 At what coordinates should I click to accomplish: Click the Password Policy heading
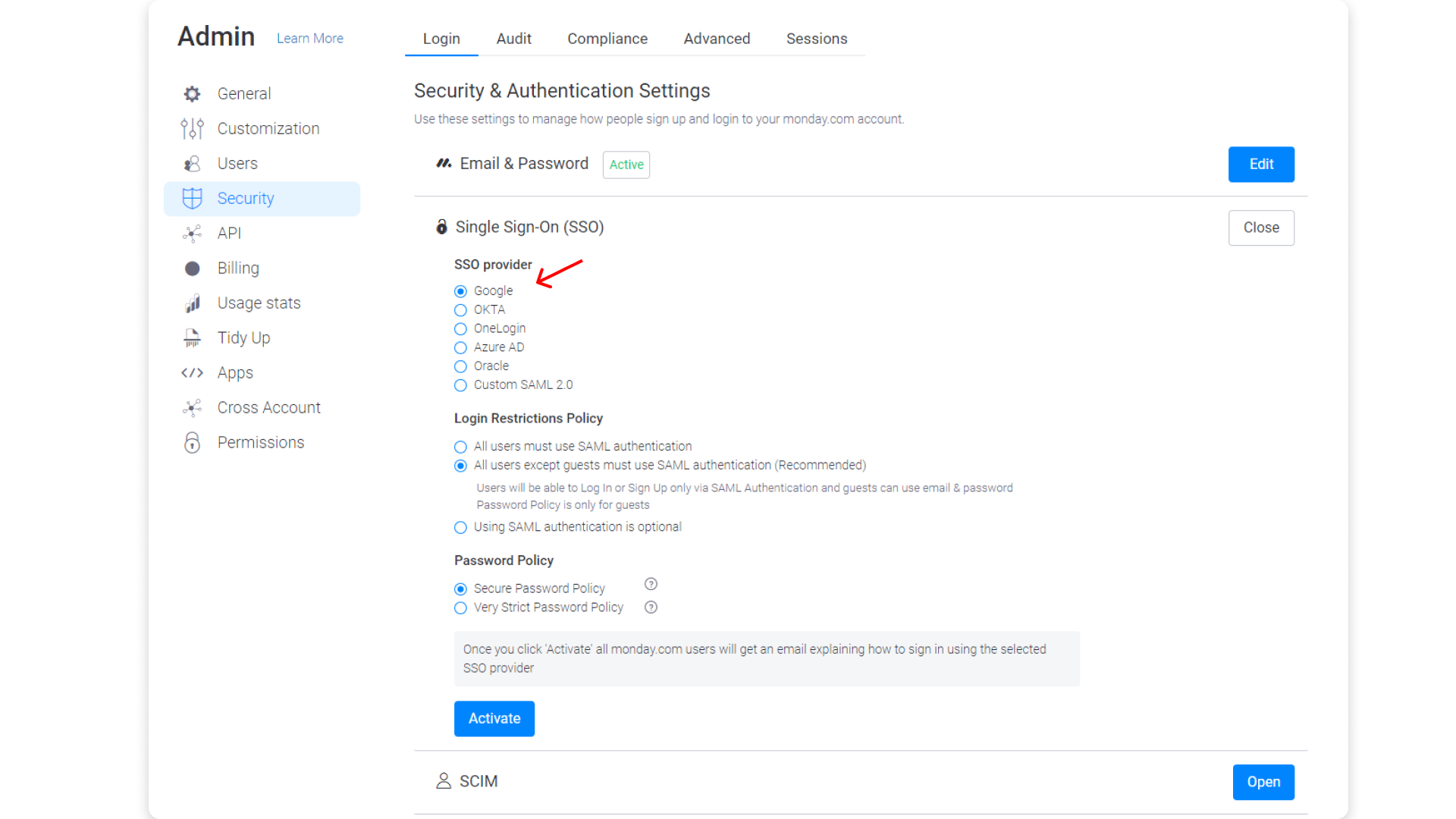(x=504, y=560)
